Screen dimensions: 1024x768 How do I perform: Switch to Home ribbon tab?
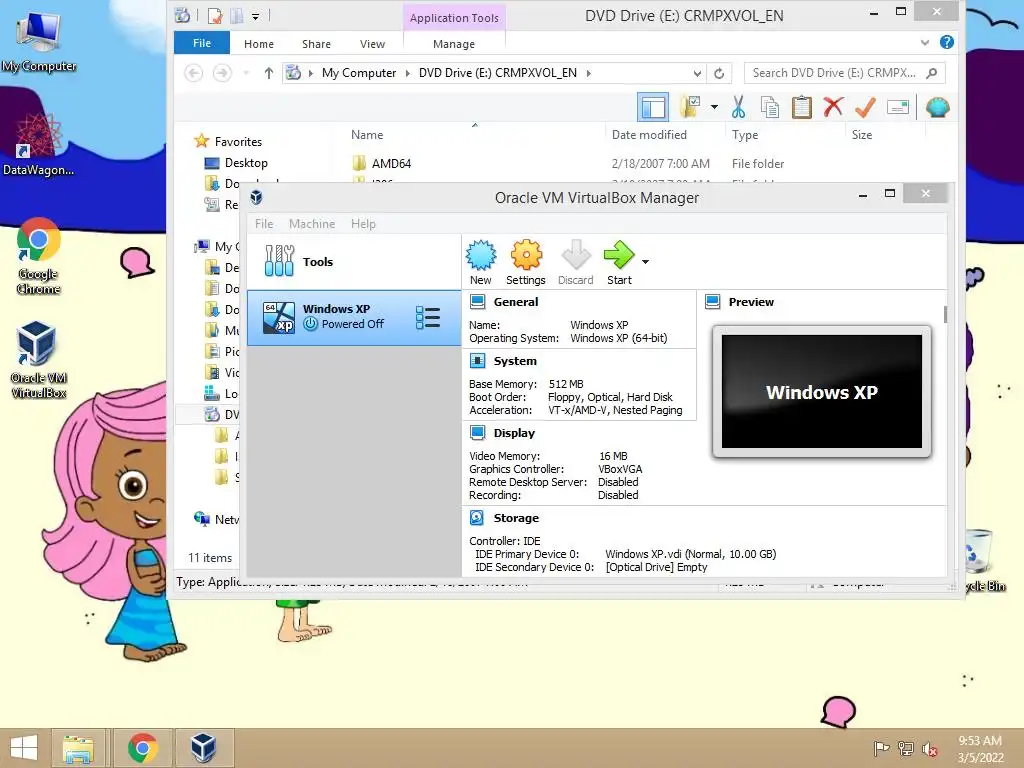[x=259, y=44]
